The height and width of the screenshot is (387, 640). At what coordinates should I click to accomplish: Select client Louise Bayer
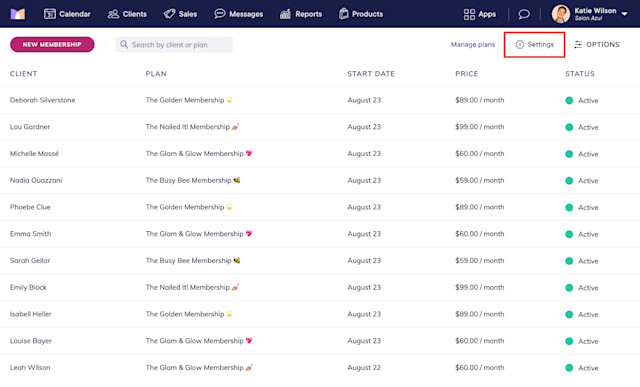31,341
